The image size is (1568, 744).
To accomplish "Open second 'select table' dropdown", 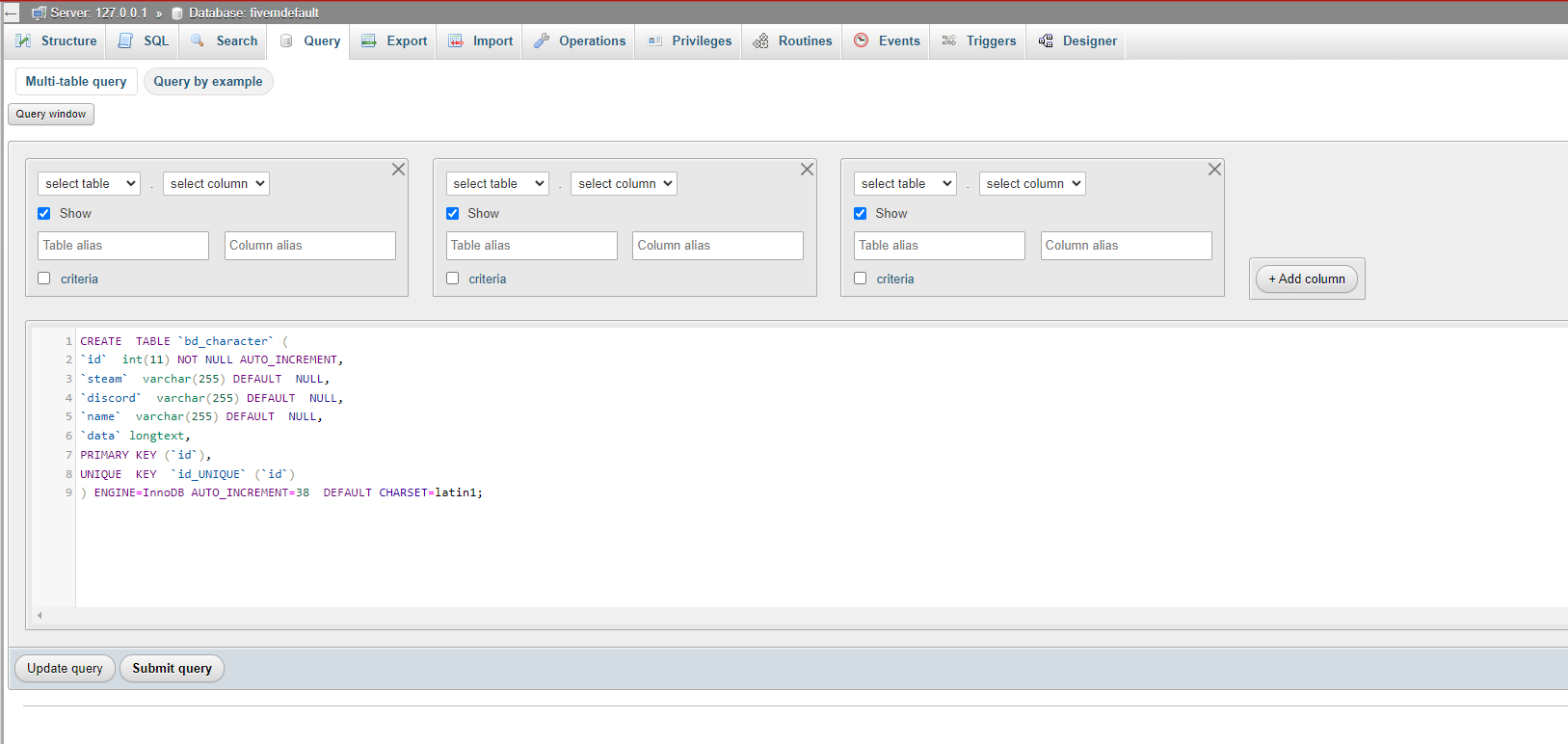I will click(x=497, y=183).
